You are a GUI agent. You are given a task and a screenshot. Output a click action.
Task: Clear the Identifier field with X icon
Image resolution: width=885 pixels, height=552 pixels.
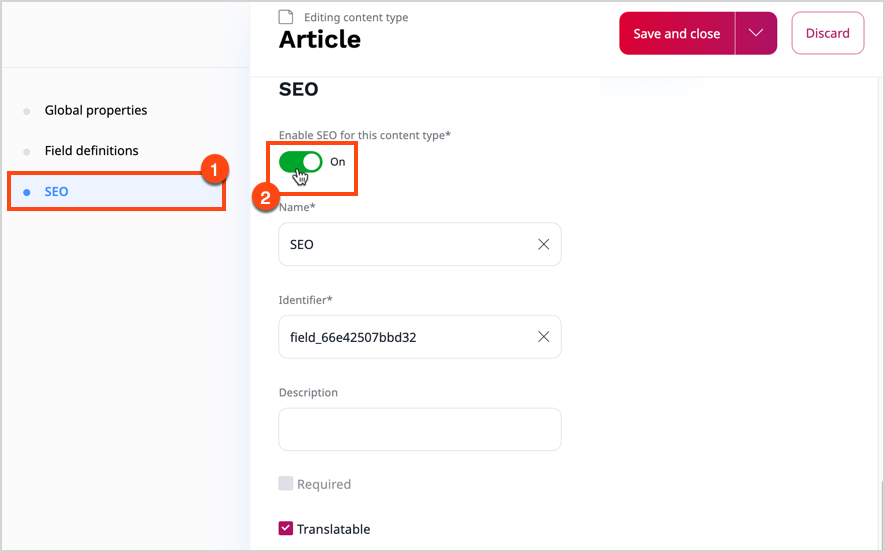(x=543, y=337)
